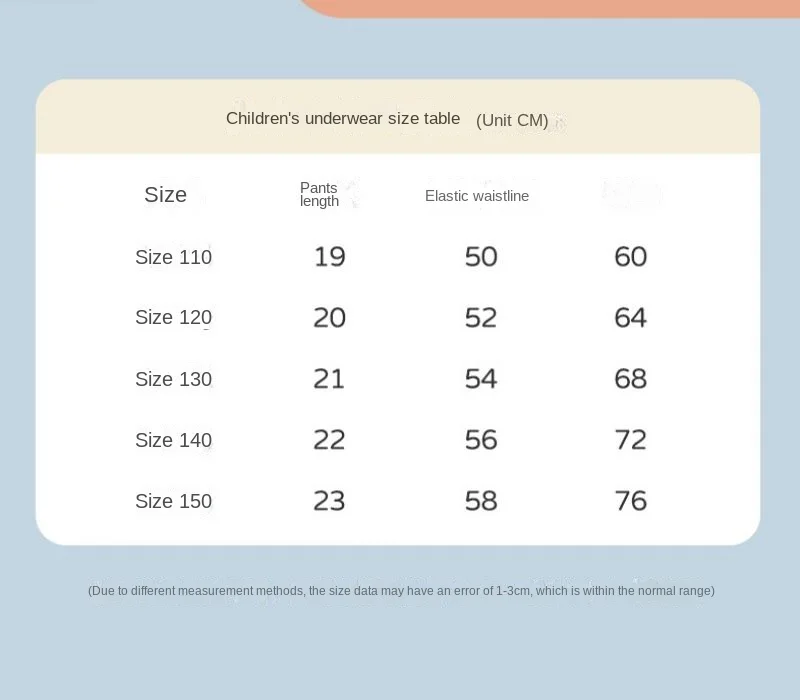Viewport: 800px width, 700px height.
Task: Click the "Size 140" row label
Action: (173, 440)
